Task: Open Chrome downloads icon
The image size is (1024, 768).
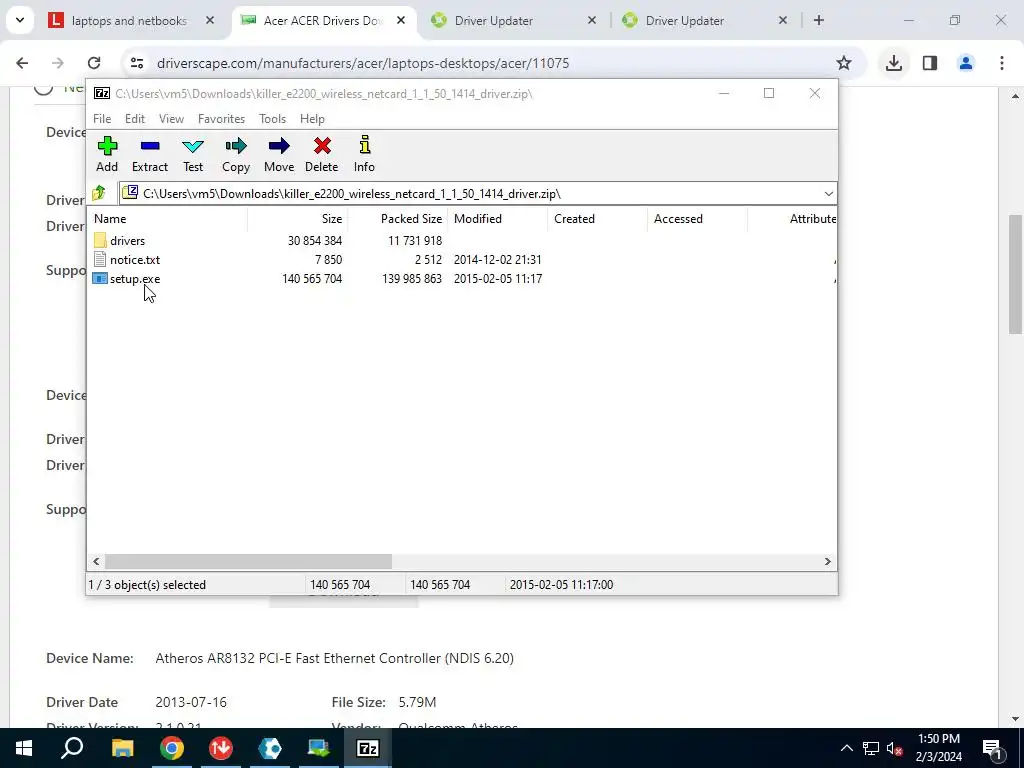Action: point(893,63)
